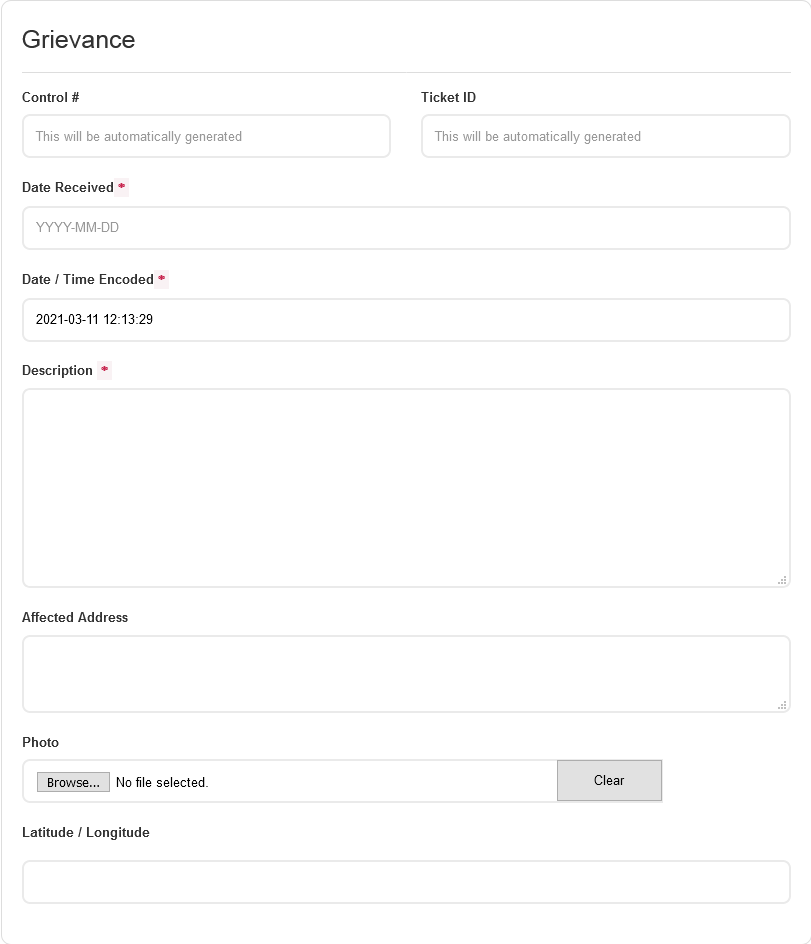
Task: Click the required asterisk beside Description
Action: click(x=104, y=370)
